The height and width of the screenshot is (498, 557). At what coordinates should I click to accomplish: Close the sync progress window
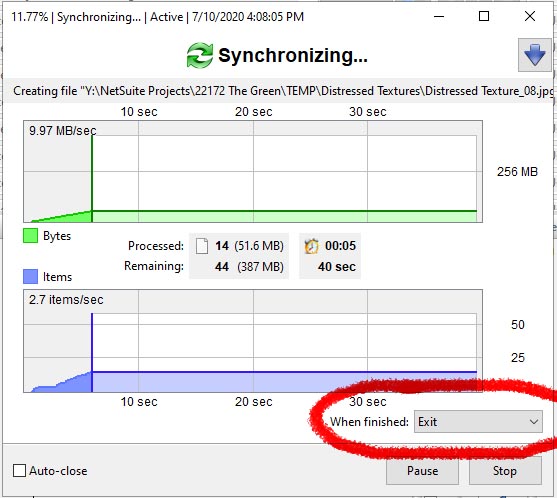click(x=530, y=16)
